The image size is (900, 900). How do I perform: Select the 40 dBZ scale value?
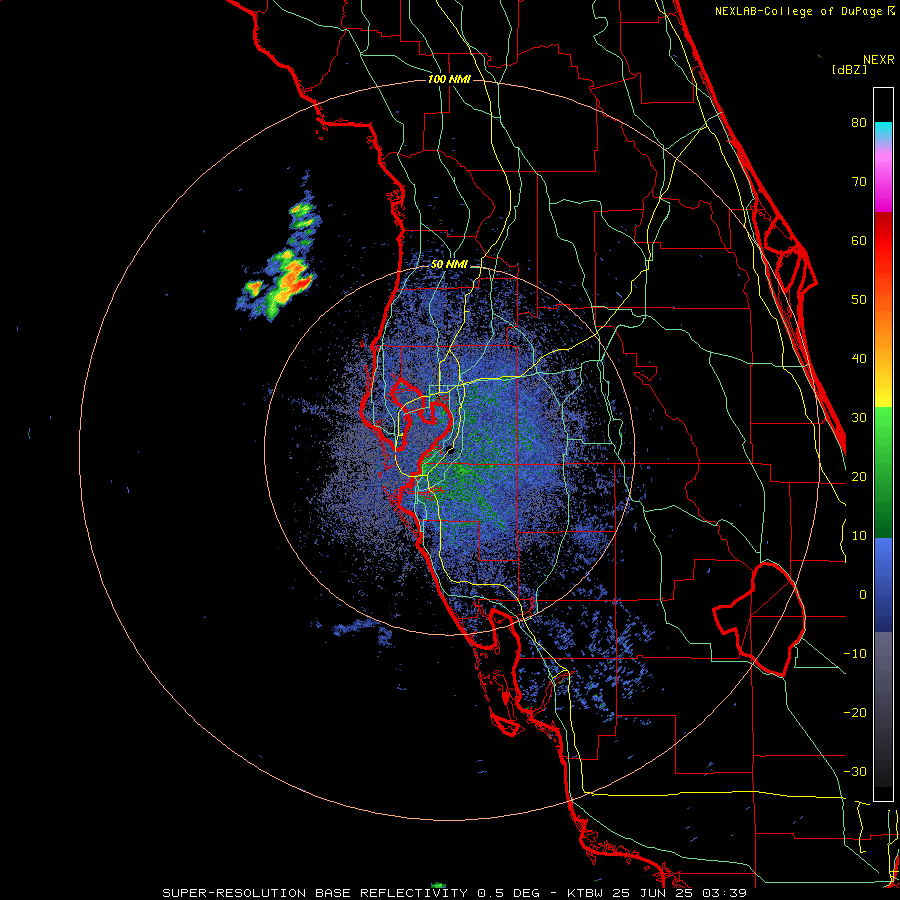pyautogui.click(x=858, y=359)
